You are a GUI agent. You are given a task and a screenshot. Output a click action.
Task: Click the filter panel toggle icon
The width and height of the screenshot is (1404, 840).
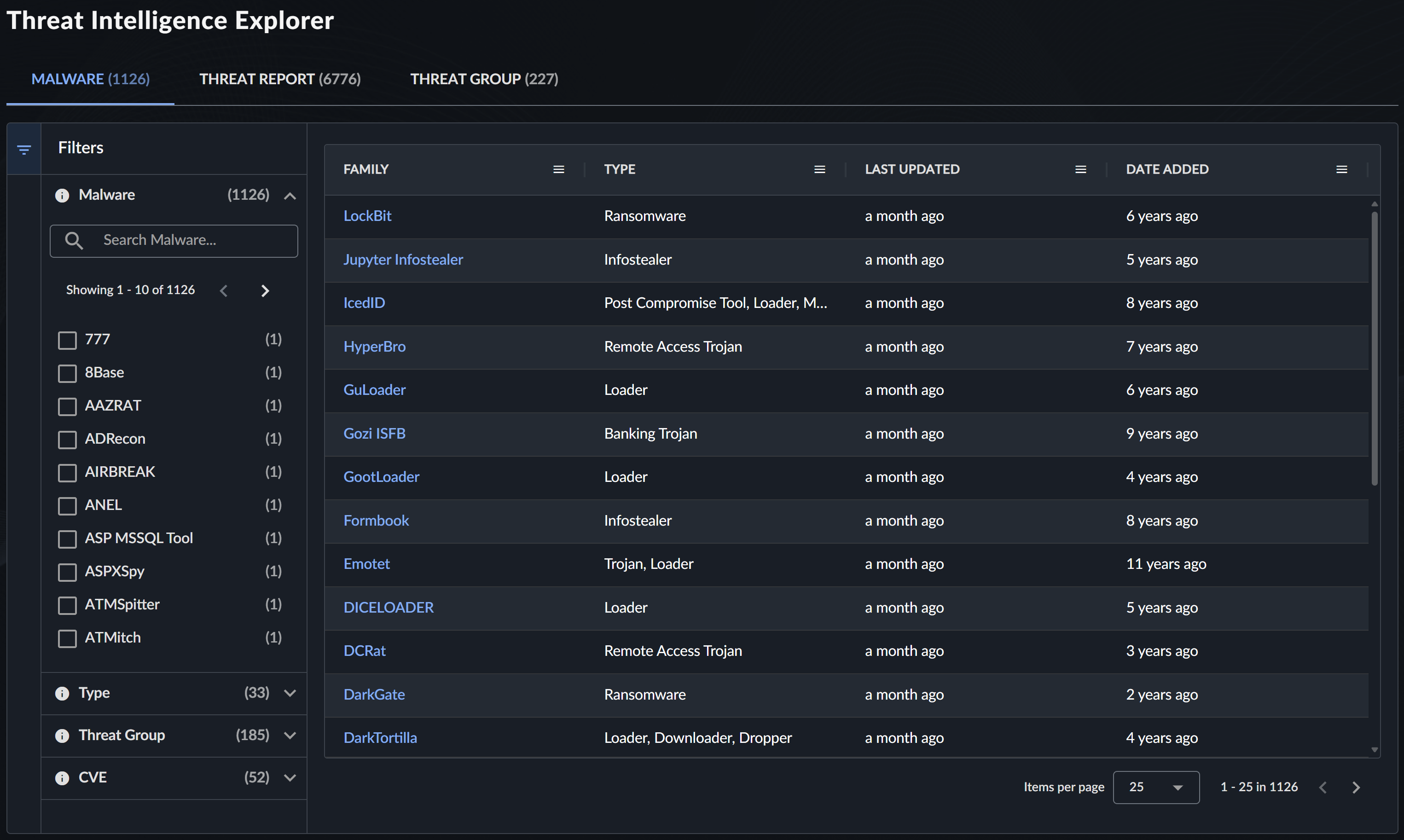pos(24,150)
